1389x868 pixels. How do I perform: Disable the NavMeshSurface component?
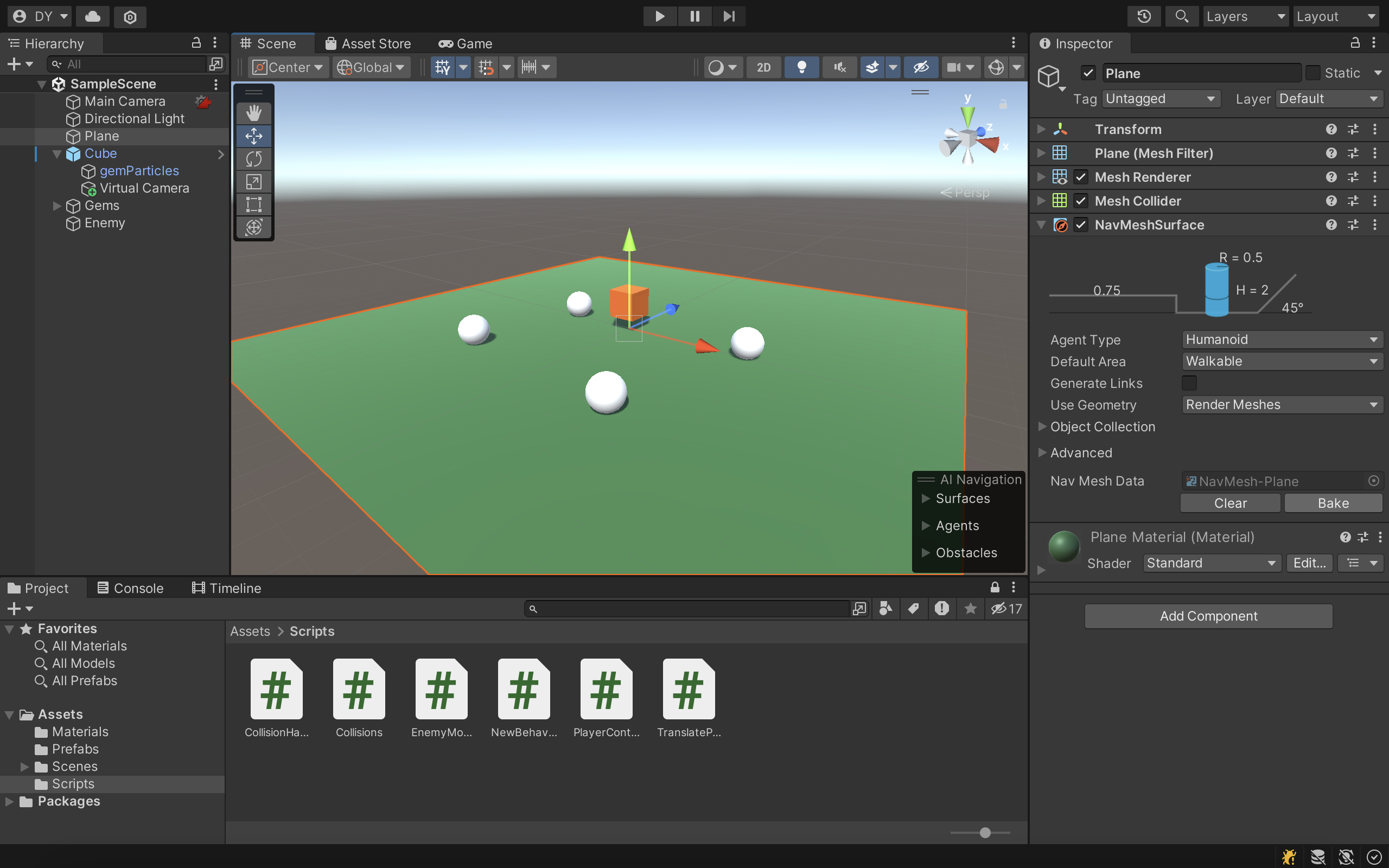pos(1081,225)
